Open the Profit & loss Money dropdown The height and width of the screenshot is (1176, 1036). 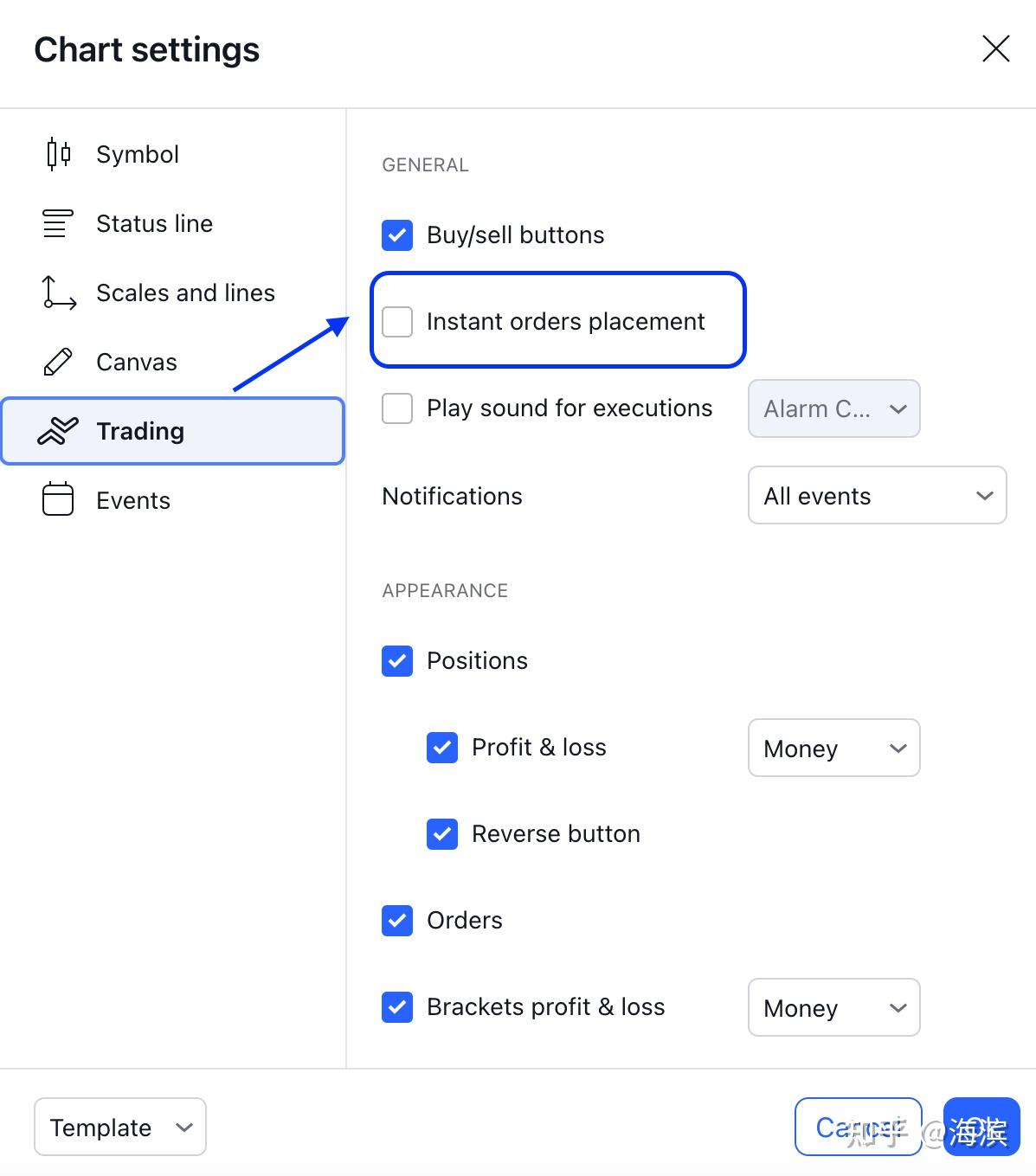coord(833,748)
